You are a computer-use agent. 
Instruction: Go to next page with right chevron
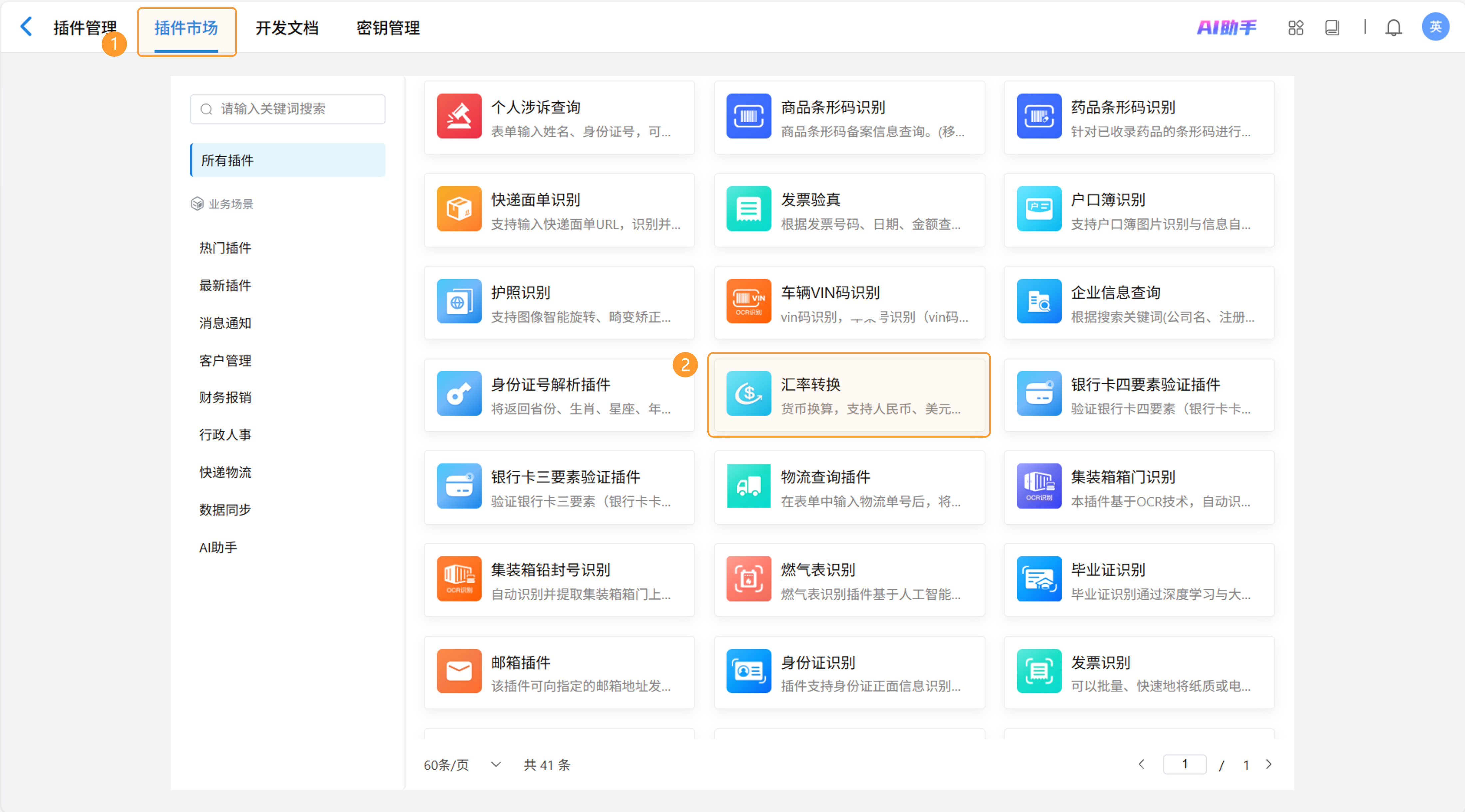coord(1268,764)
